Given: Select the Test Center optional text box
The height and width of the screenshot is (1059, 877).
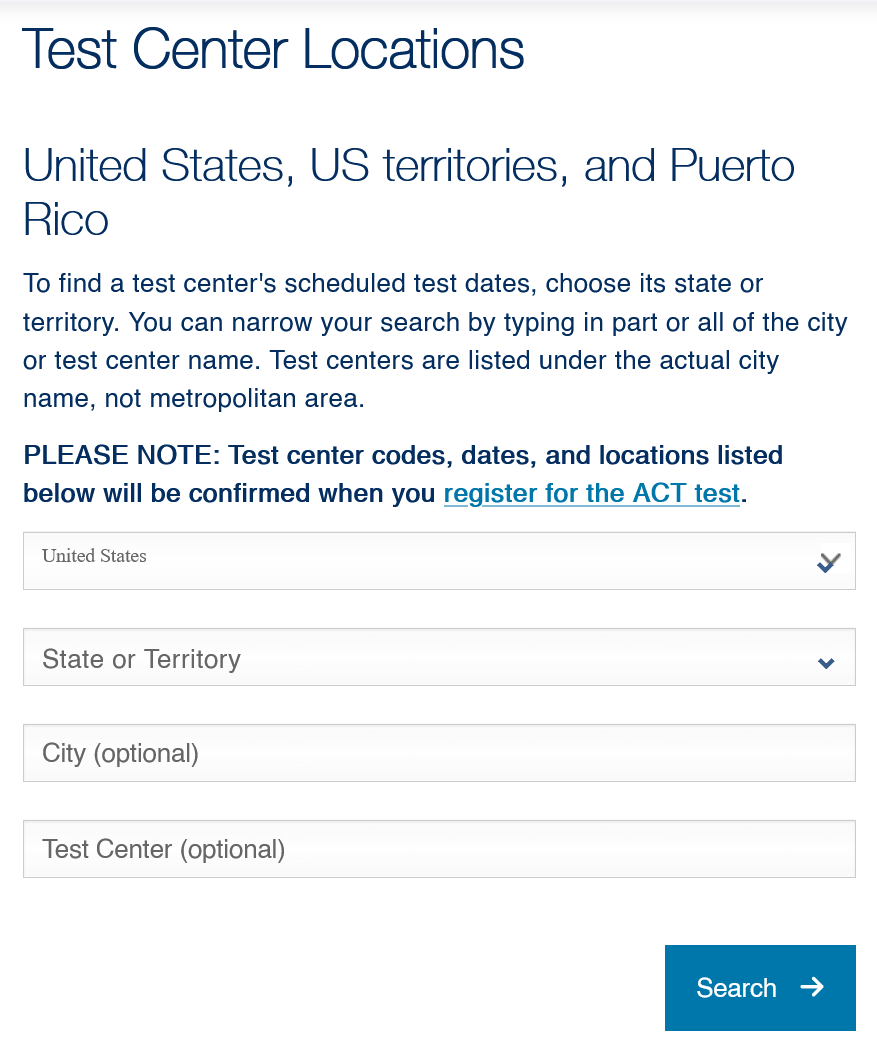Looking at the screenshot, I should point(440,849).
